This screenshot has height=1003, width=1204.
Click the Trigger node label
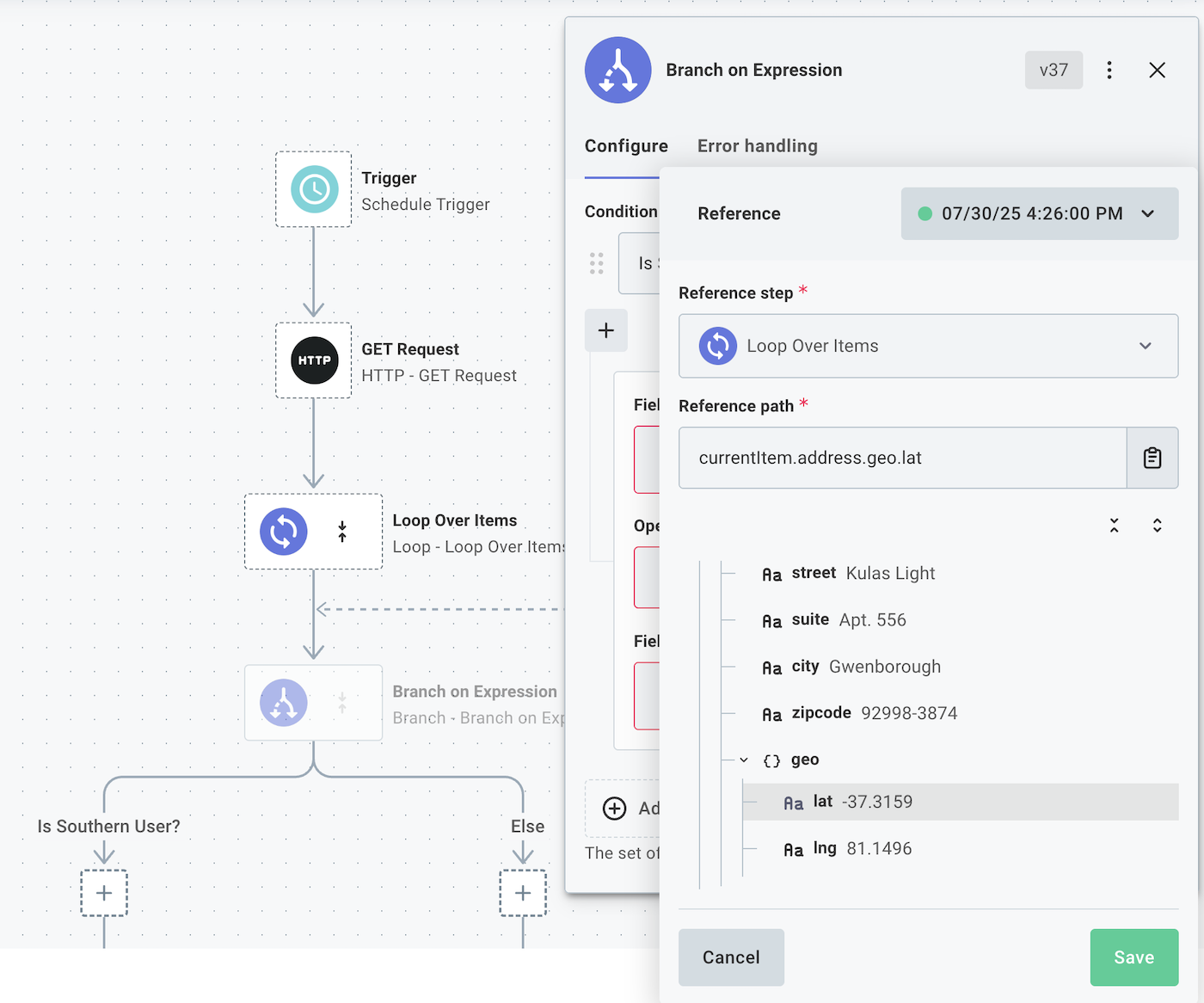pyautogui.click(x=389, y=178)
